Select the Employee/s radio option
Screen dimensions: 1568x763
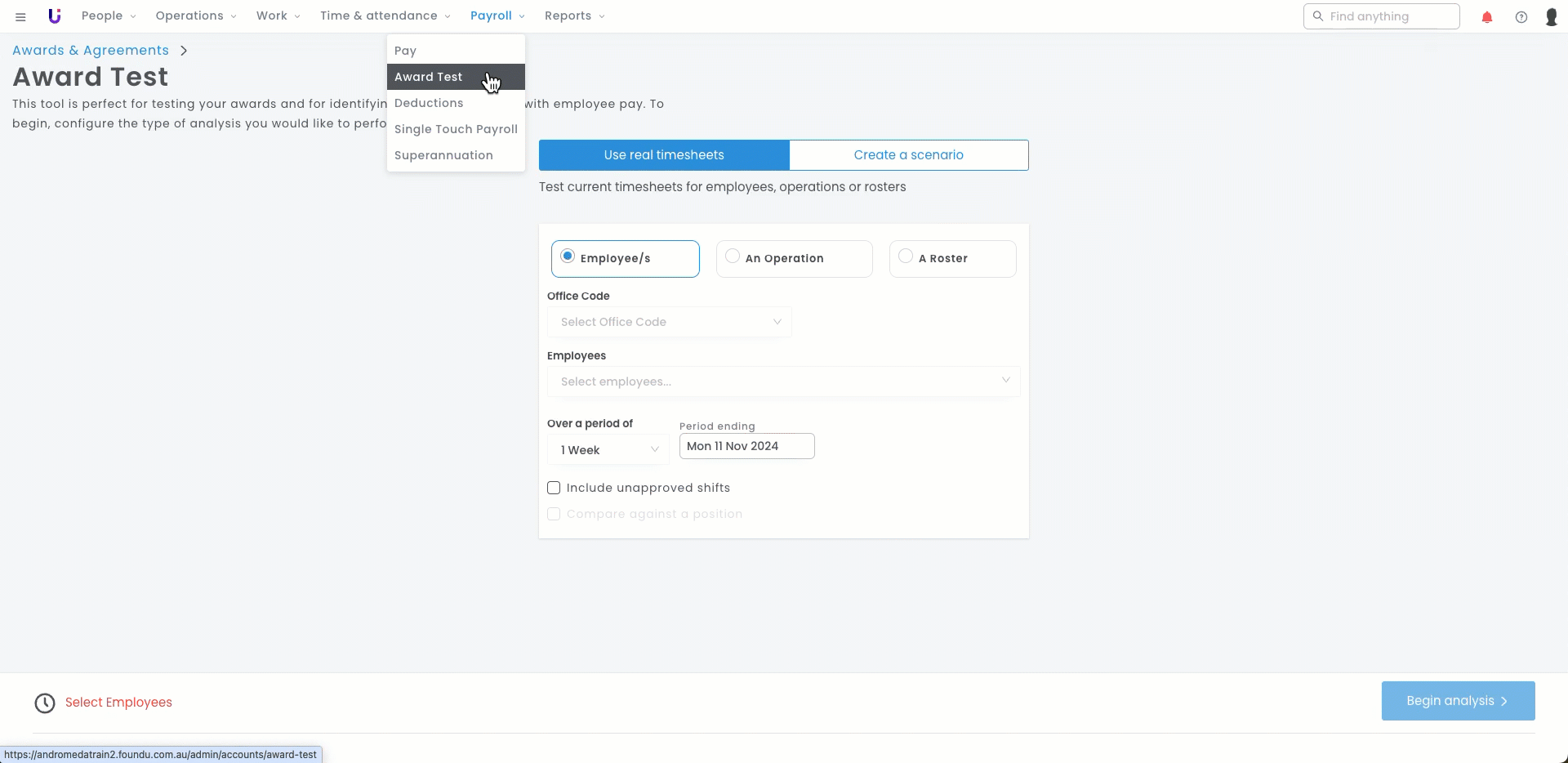tap(568, 257)
